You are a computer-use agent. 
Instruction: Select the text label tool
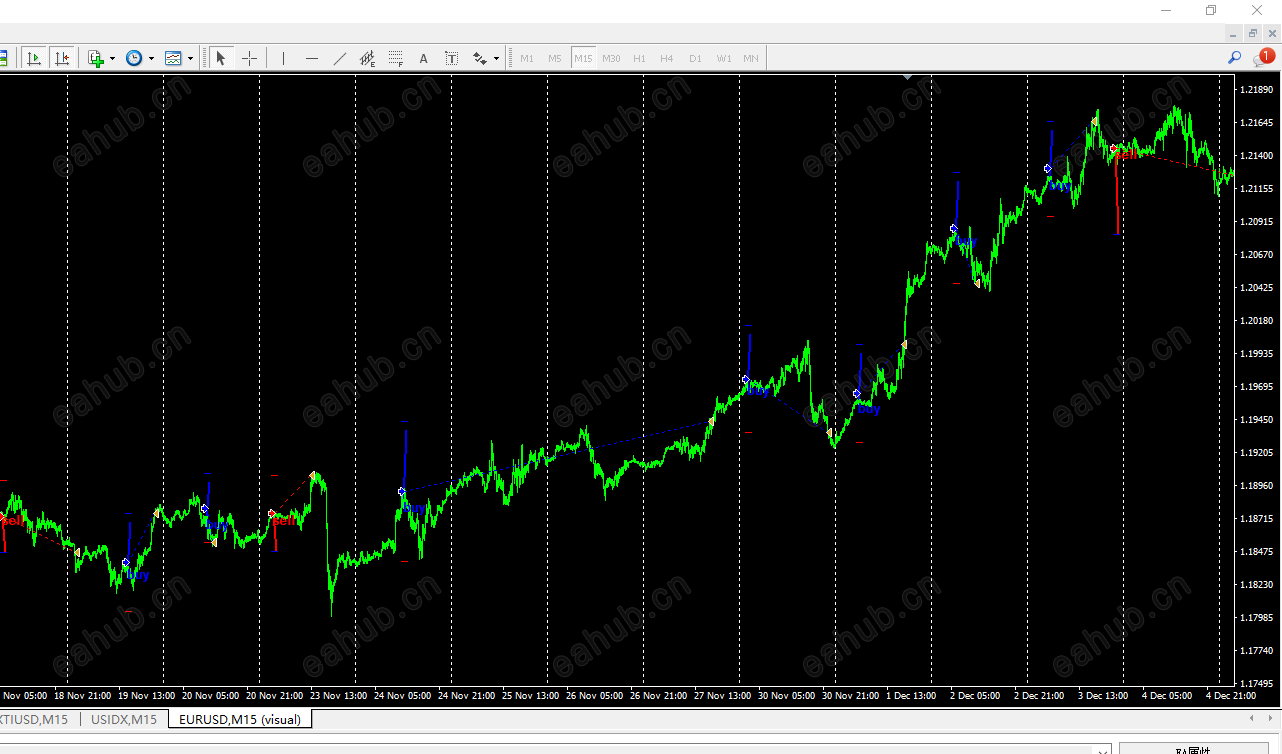[x=452, y=58]
